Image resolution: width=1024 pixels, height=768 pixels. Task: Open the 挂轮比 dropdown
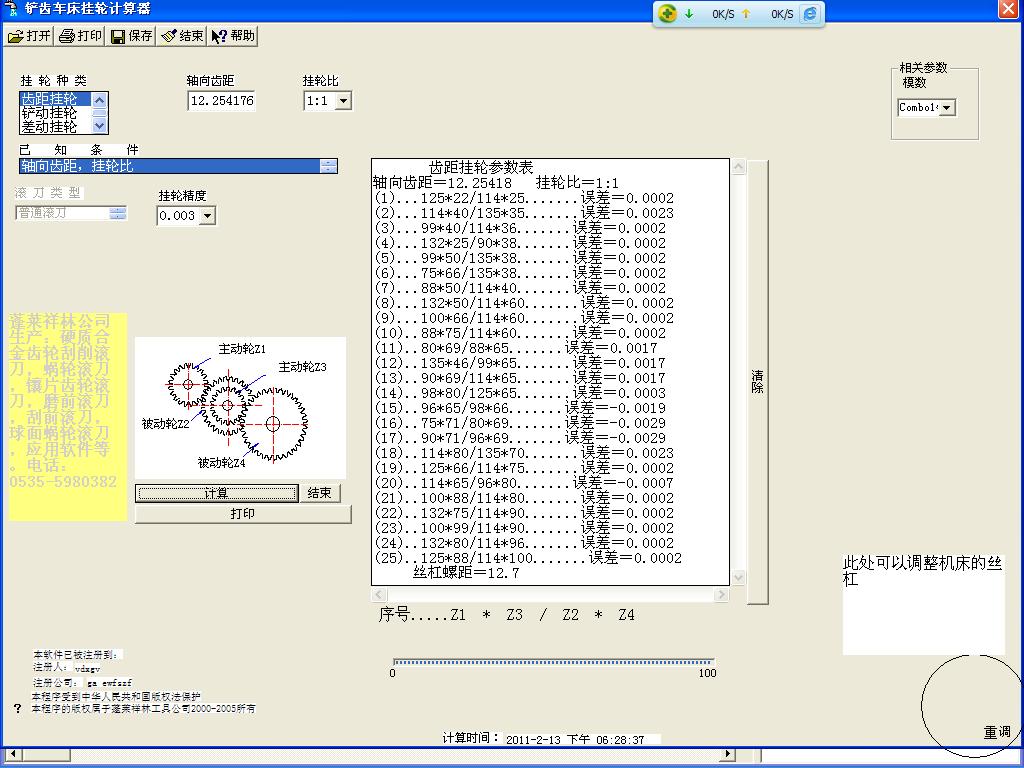(x=344, y=101)
